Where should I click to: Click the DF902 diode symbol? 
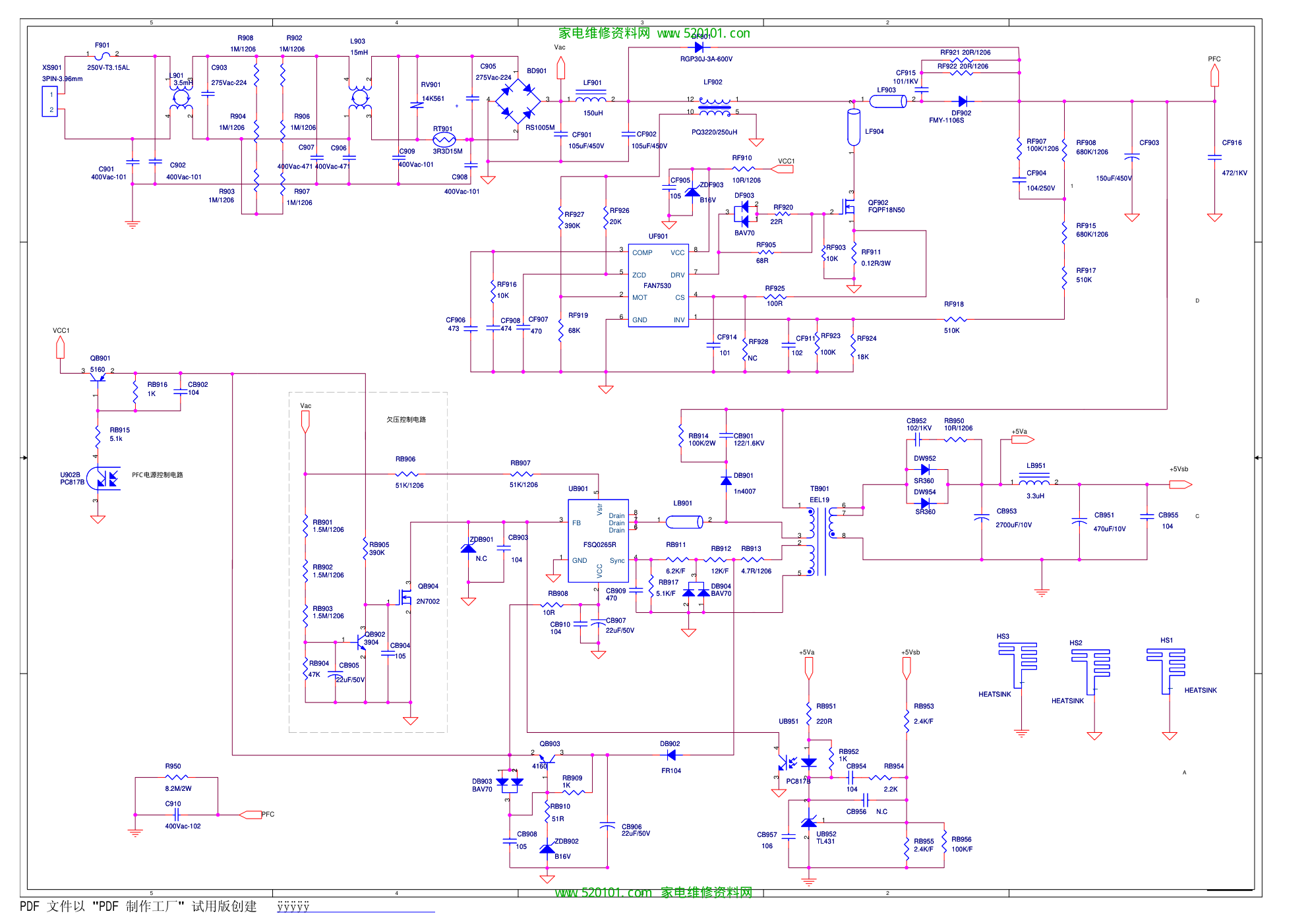tap(963, 101)
